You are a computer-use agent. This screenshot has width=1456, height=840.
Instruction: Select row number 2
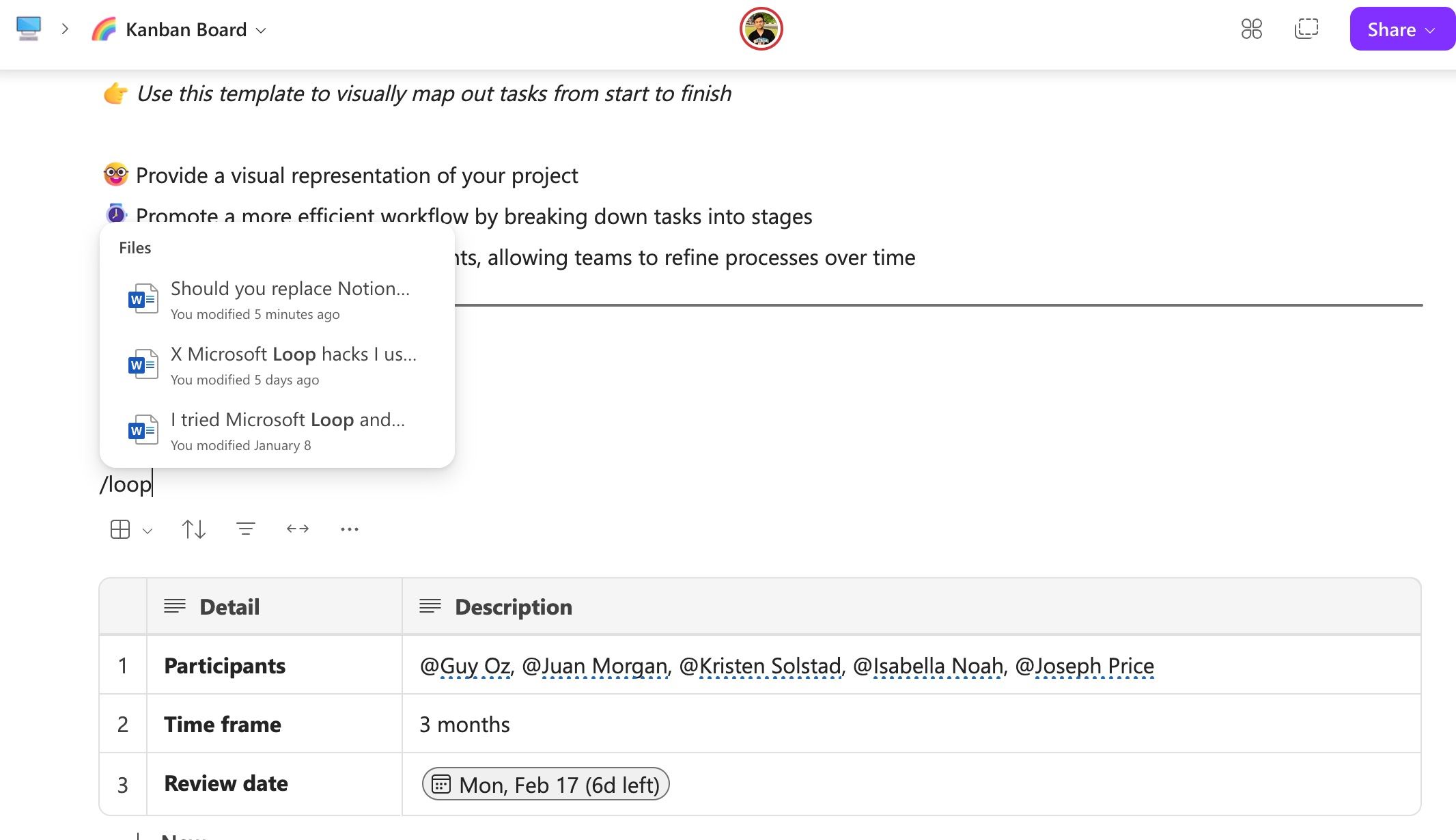123,724
